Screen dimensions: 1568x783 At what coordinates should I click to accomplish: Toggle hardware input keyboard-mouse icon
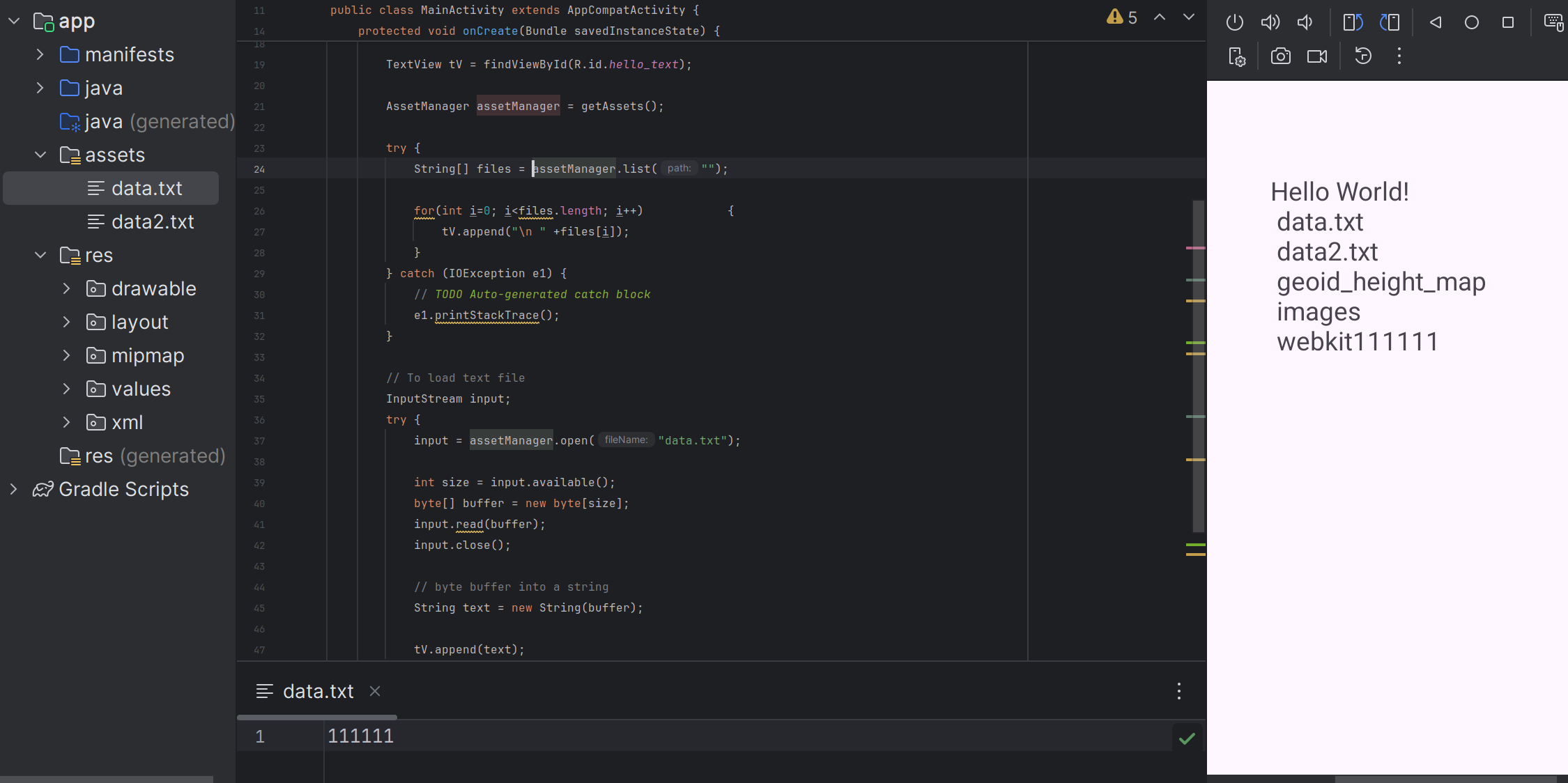1553,22
